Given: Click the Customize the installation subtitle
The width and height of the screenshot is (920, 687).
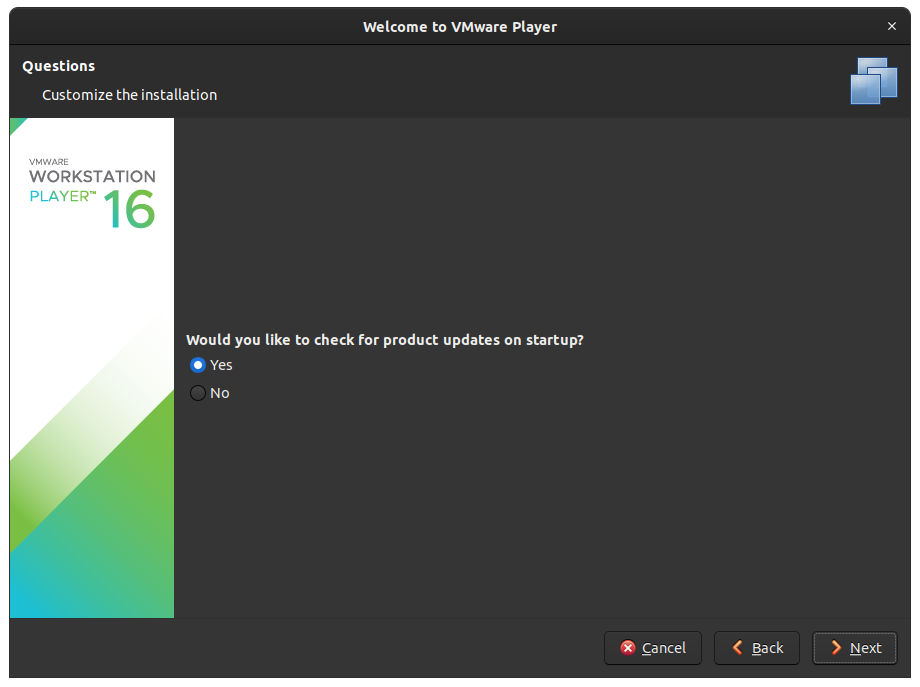Looking at the screenshot, I should pyautogui.click(x=129, y=95).
